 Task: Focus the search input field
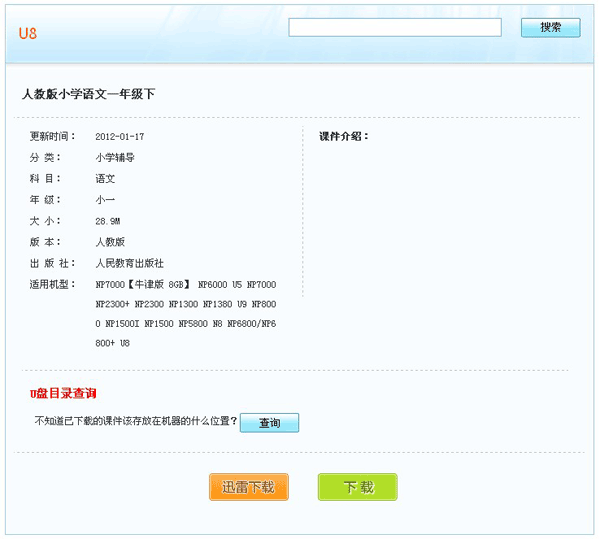click(395, 27)
